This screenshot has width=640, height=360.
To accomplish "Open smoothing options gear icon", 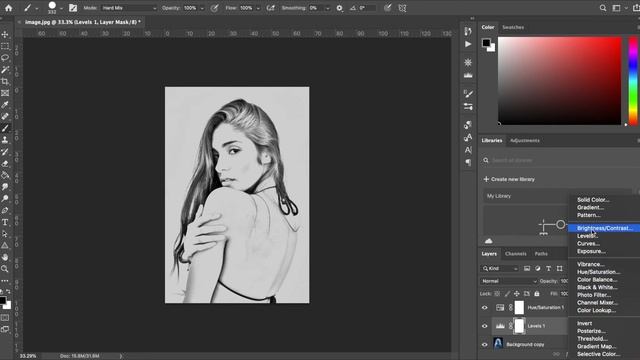I will coord(339,8).
